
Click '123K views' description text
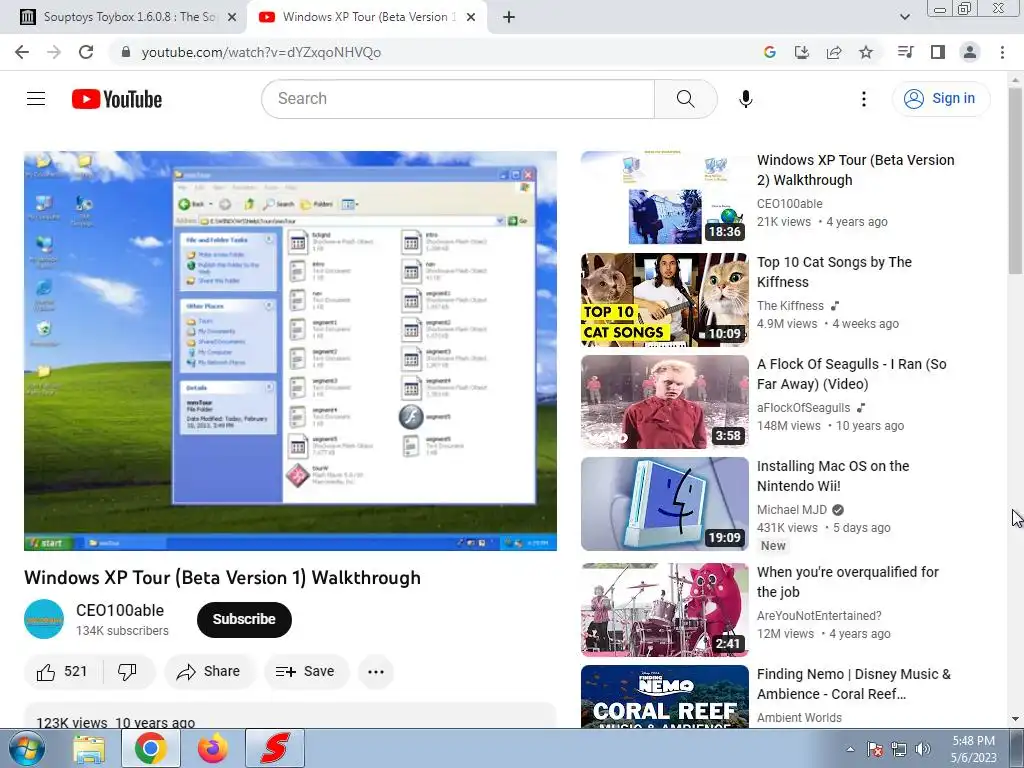[72, 722]
